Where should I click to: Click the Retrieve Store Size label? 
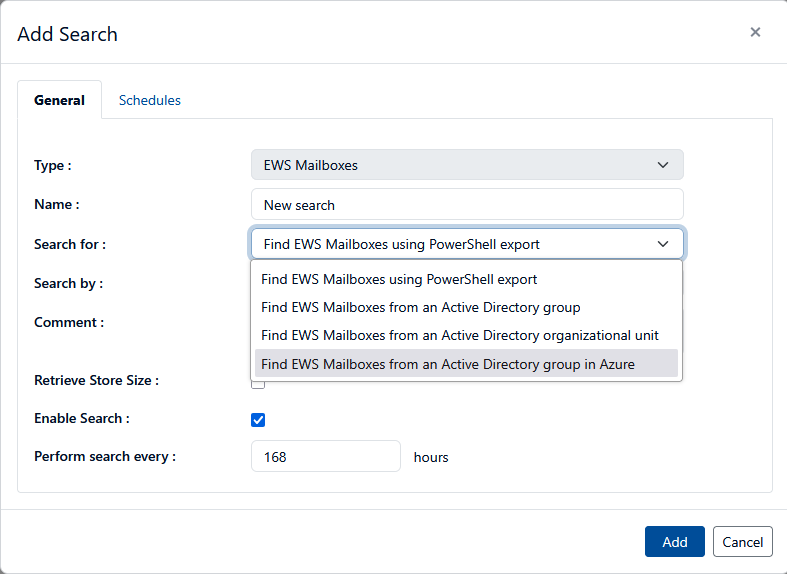click(96, 380)
